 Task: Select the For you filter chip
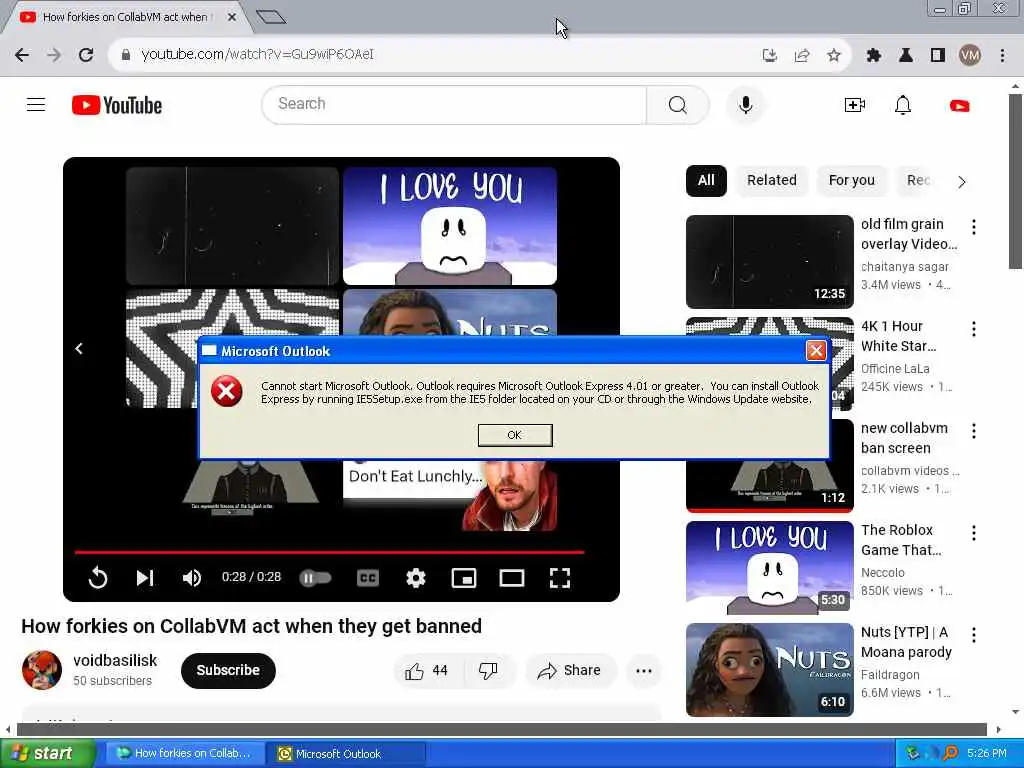[x=851, y=181]
